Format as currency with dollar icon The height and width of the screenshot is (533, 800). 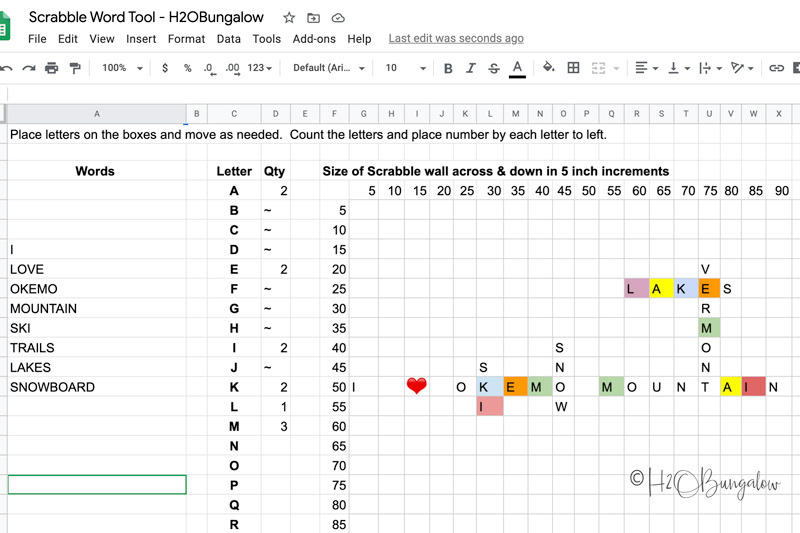(165, 68)
